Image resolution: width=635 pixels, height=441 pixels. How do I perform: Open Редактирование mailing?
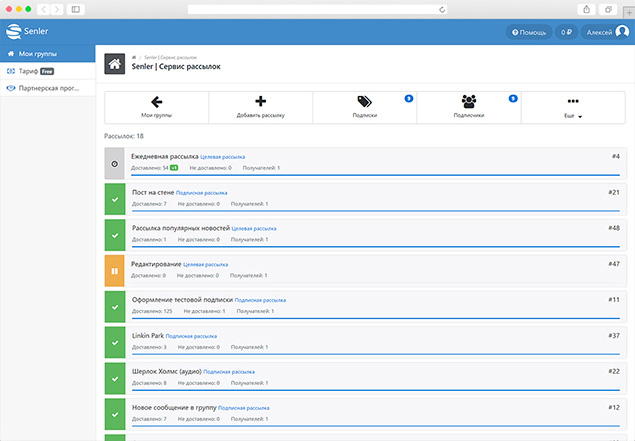coord(156,264)
